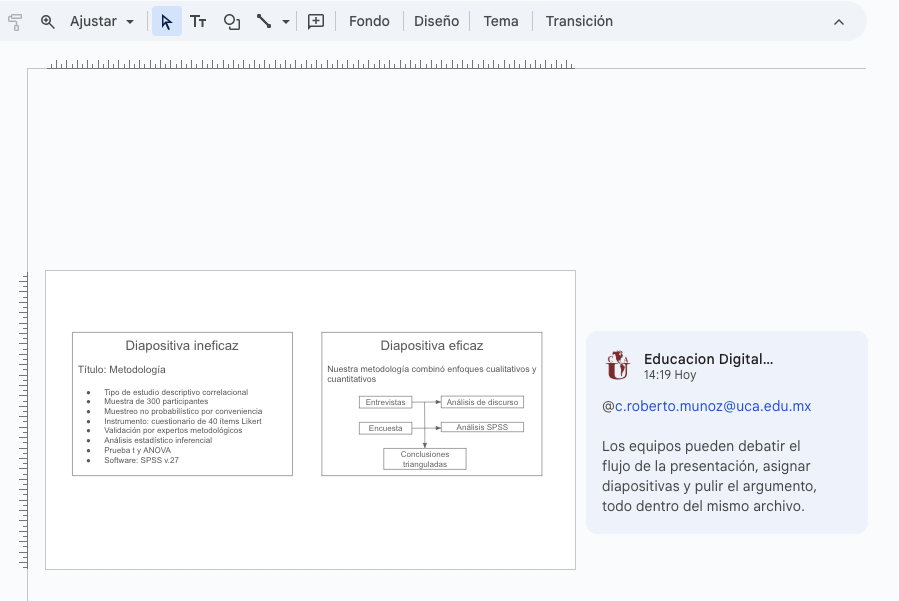Click the zoom magnifier icon
This screenshot has height=601, width=899.
click(x=47, y=21)
